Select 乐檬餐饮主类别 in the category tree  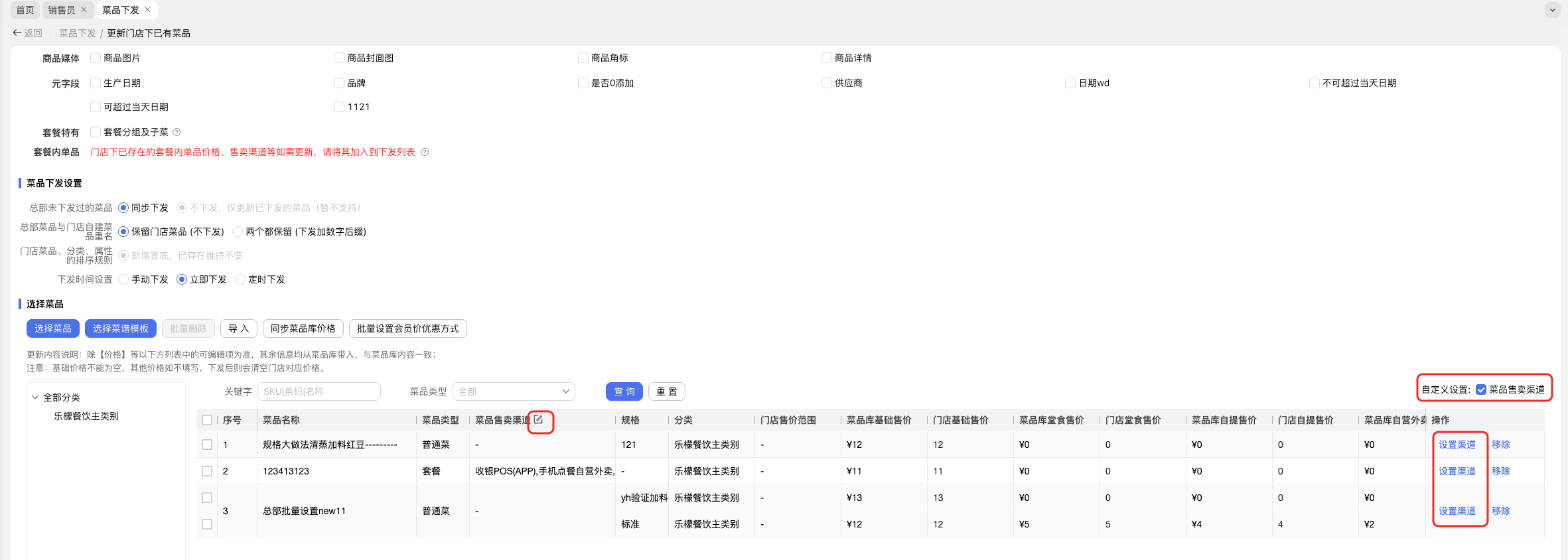coord(86,416)
